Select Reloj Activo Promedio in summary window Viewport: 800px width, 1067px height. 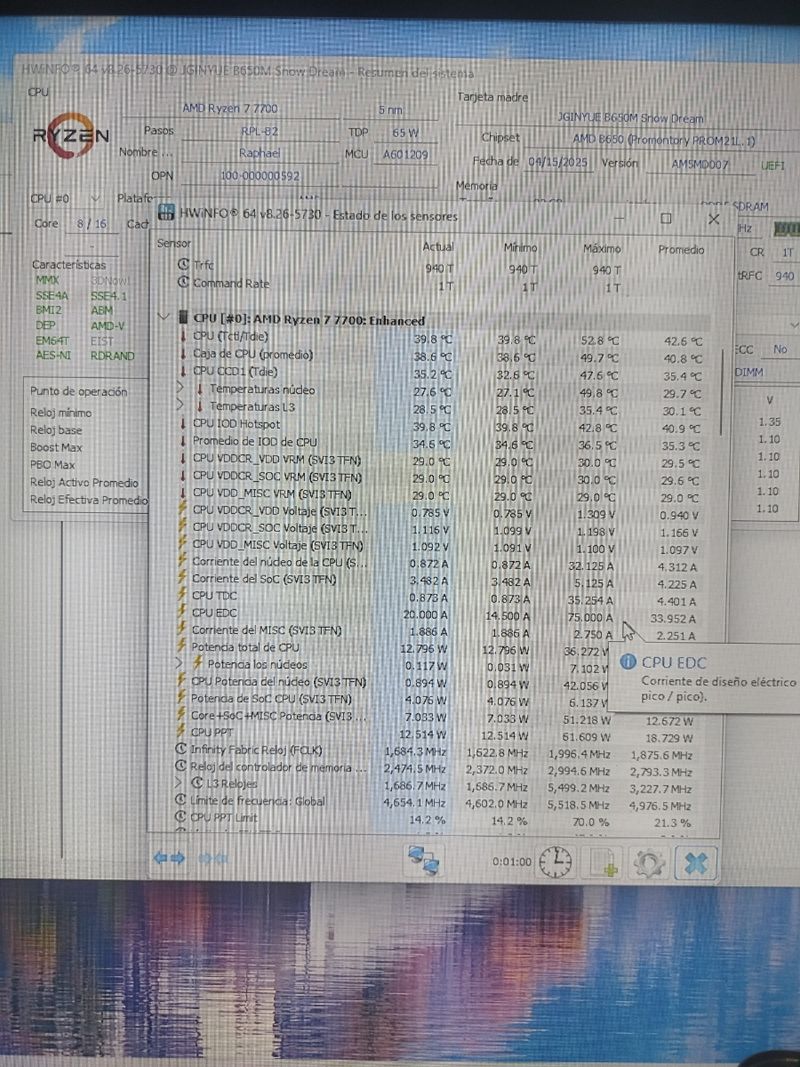84,482
